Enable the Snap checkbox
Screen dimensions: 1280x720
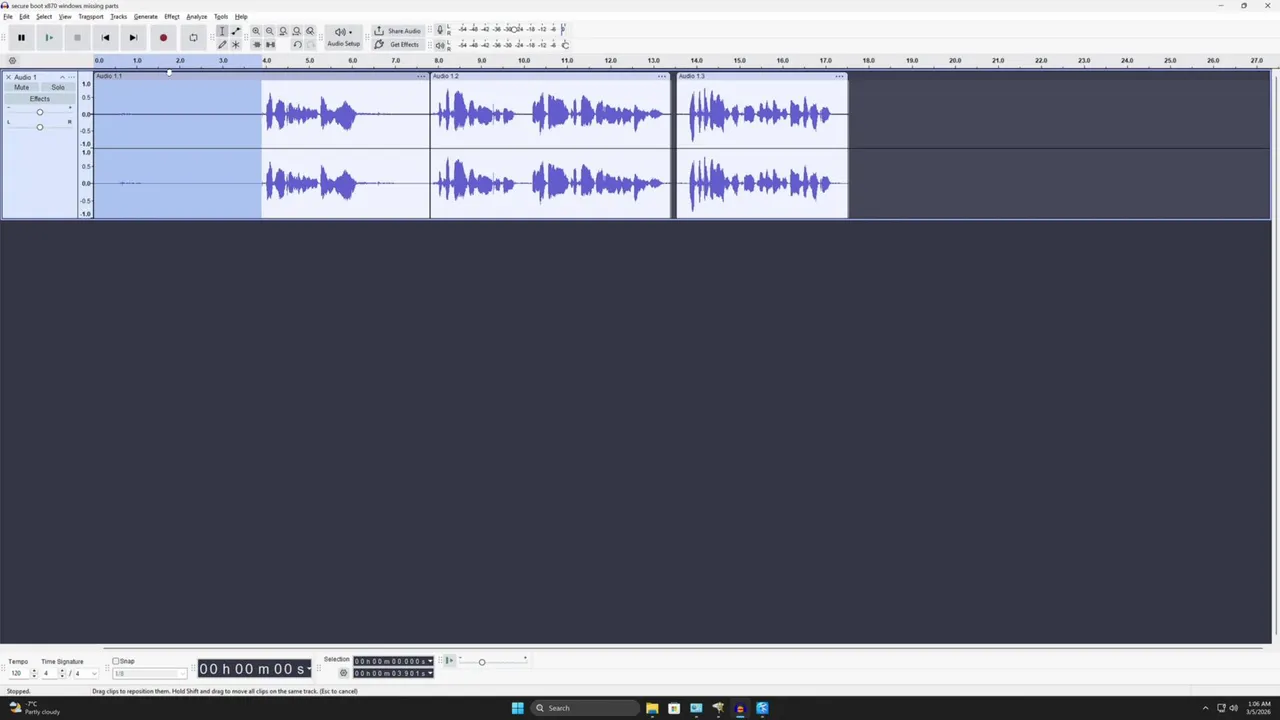pos(115,661)
